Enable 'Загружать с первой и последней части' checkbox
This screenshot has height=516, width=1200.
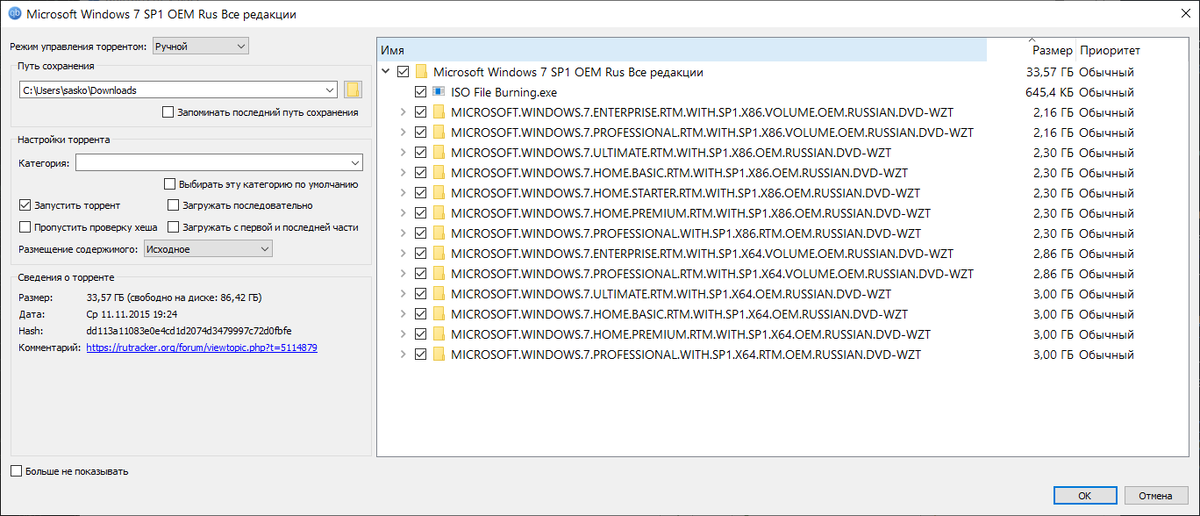(174, 227)
